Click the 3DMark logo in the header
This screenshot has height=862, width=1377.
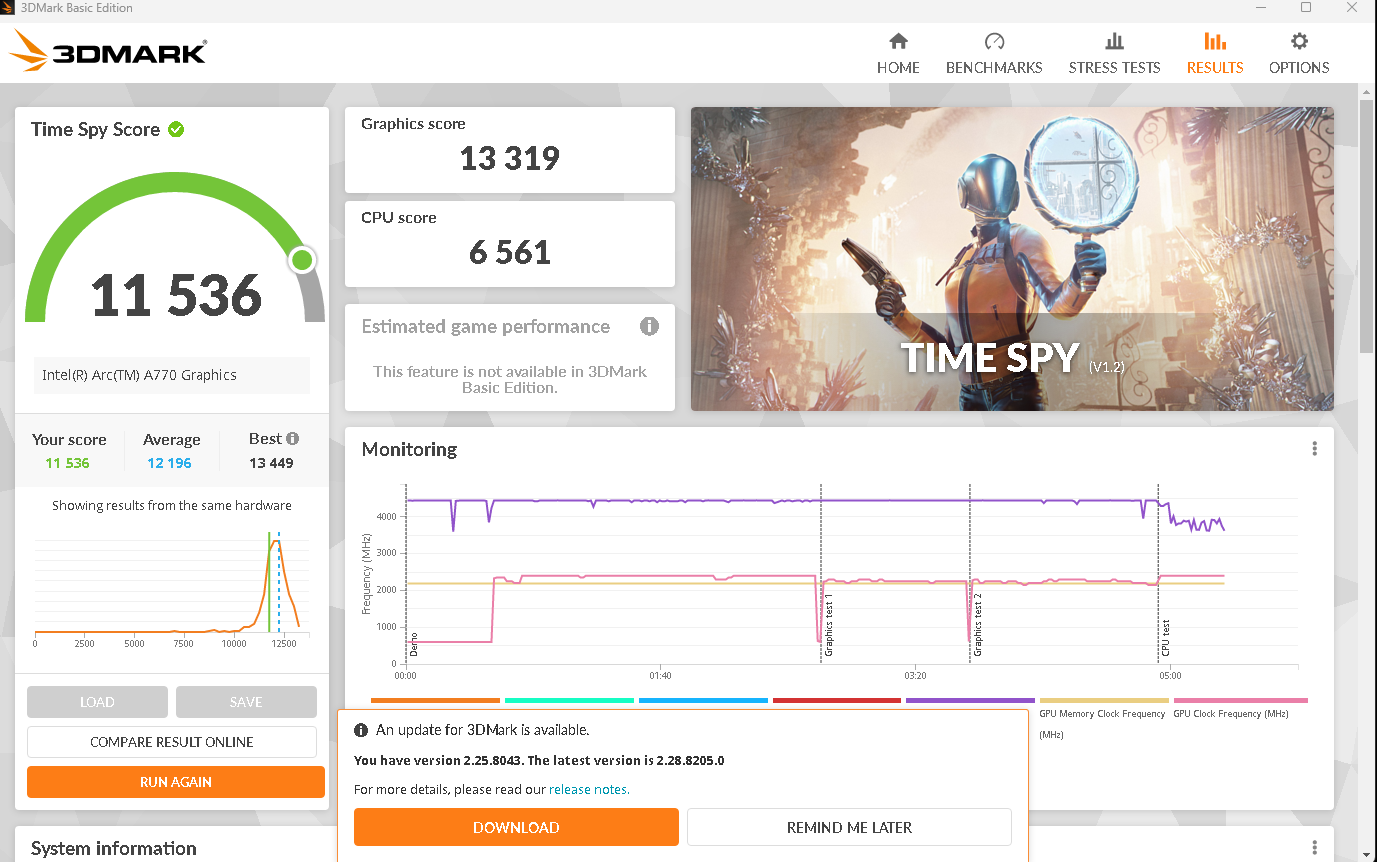[x=108, y=51]
